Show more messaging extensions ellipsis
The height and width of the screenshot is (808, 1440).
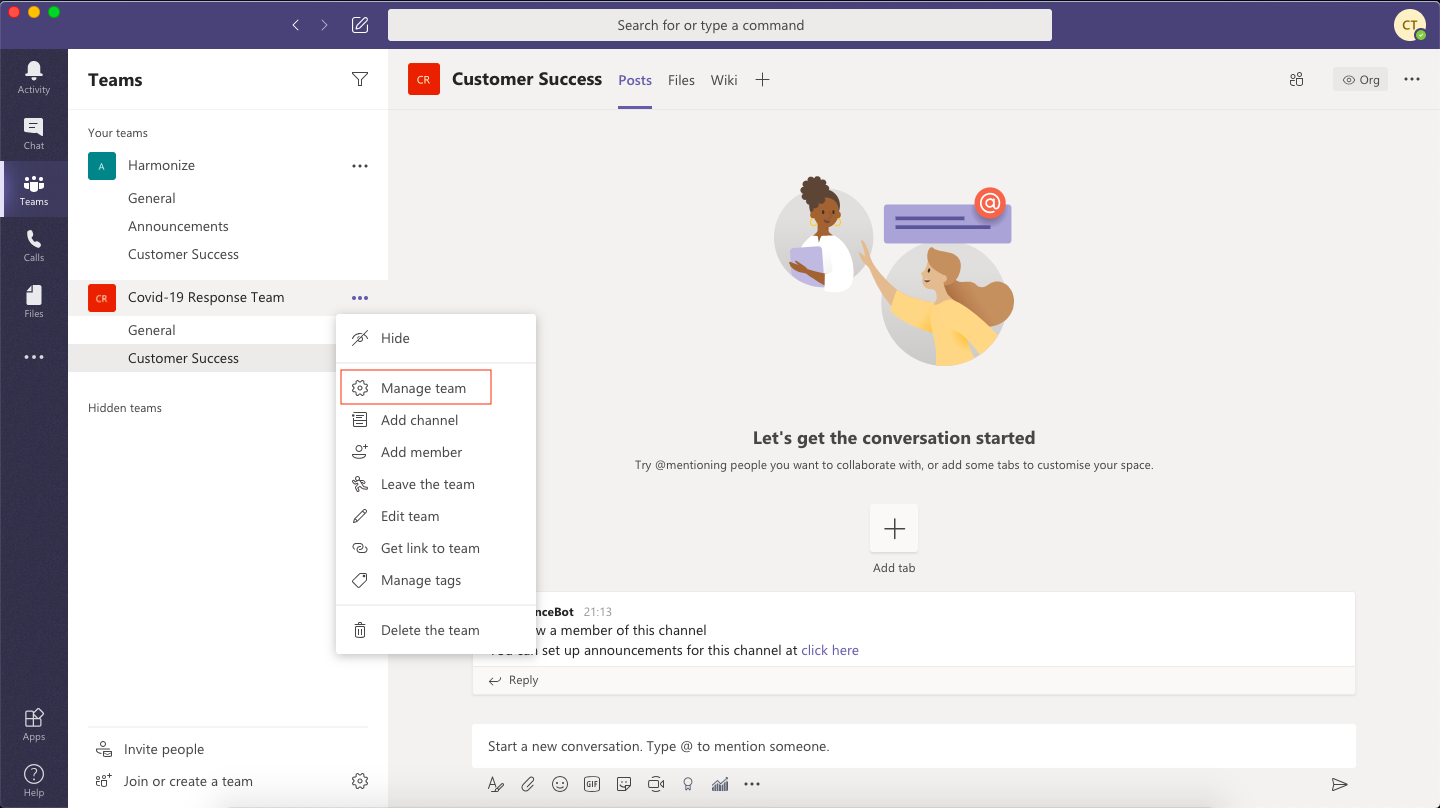(x=752, y=784)
